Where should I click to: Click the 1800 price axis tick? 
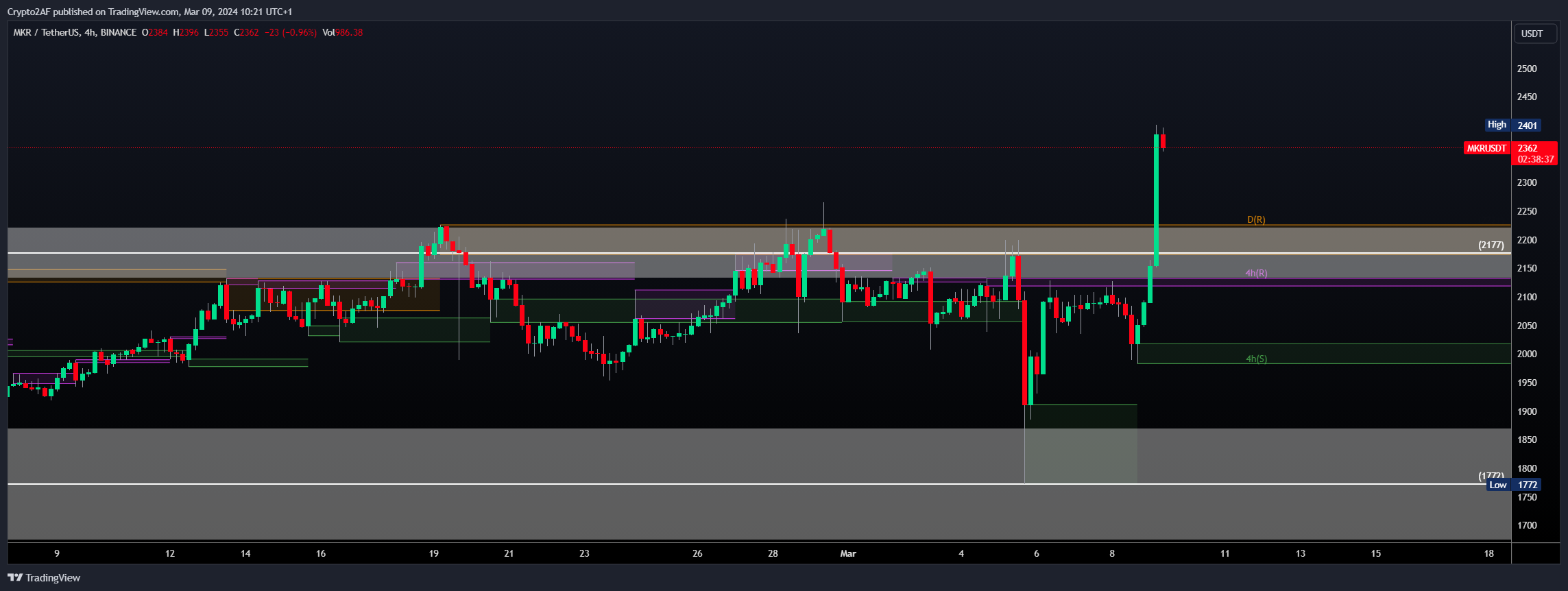[1527, 469]
